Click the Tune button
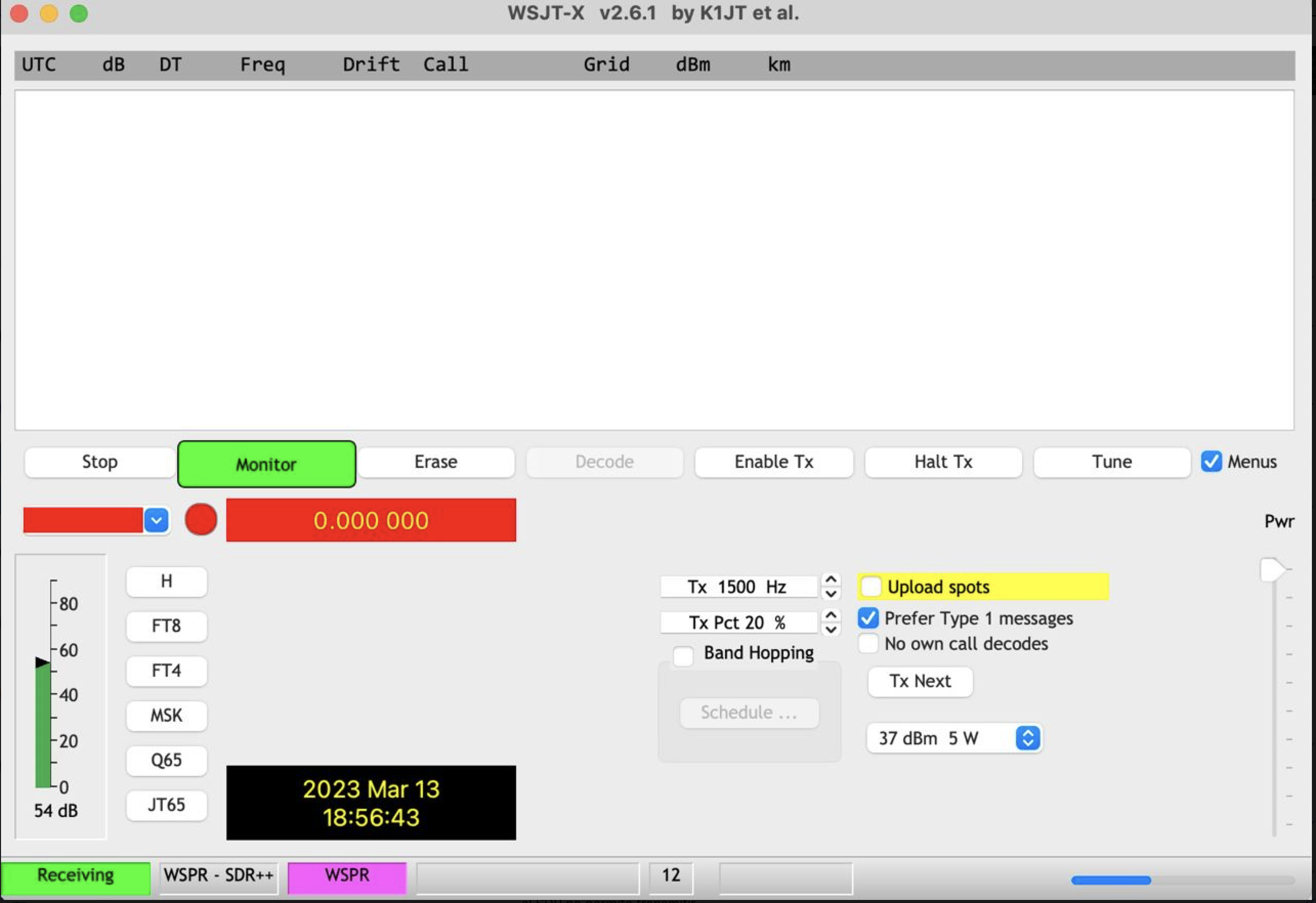Image resolution: width=1316 pixels, height=903 pixels. [1112, 462]
